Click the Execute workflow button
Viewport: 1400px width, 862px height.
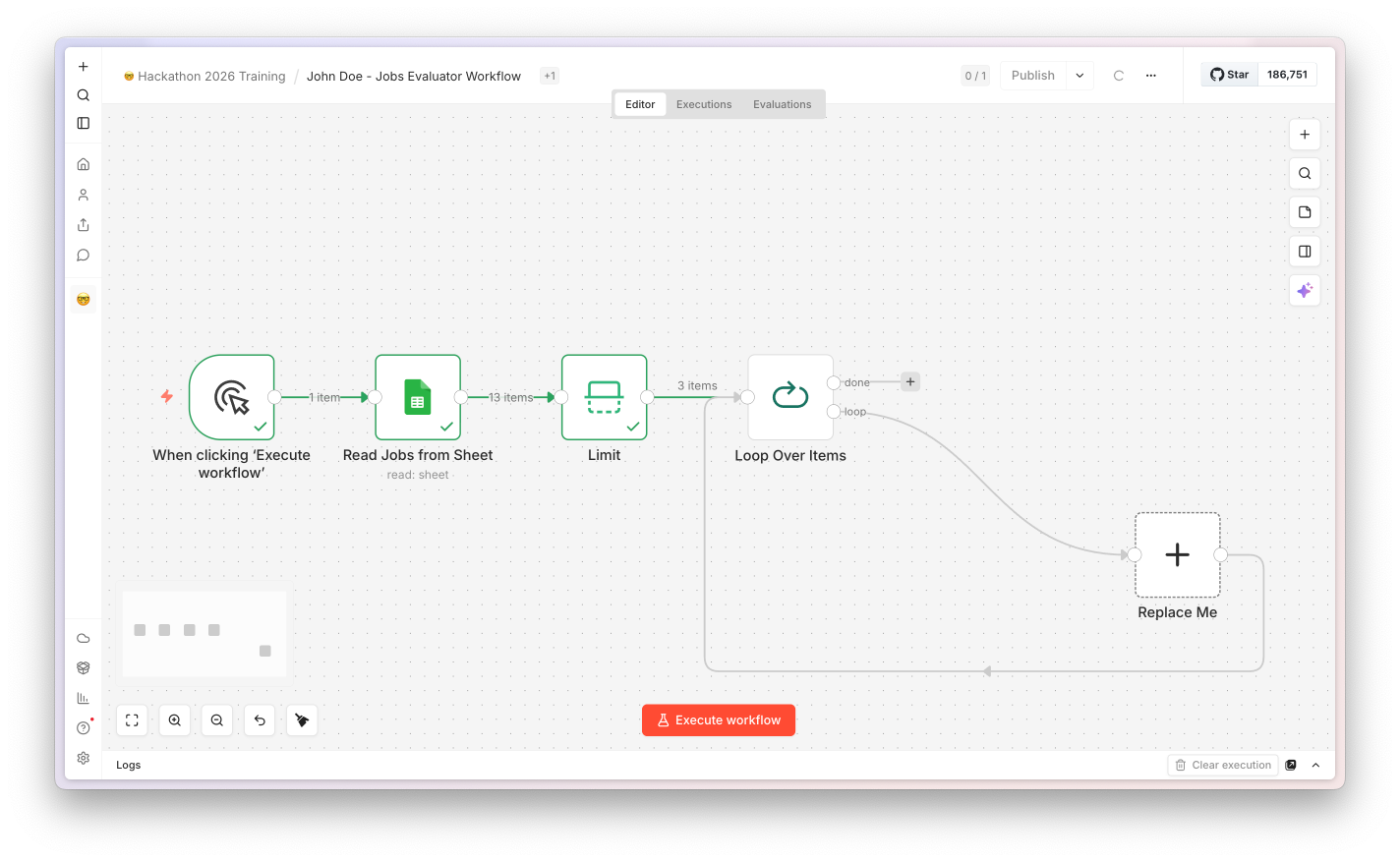tap(719, 720)
